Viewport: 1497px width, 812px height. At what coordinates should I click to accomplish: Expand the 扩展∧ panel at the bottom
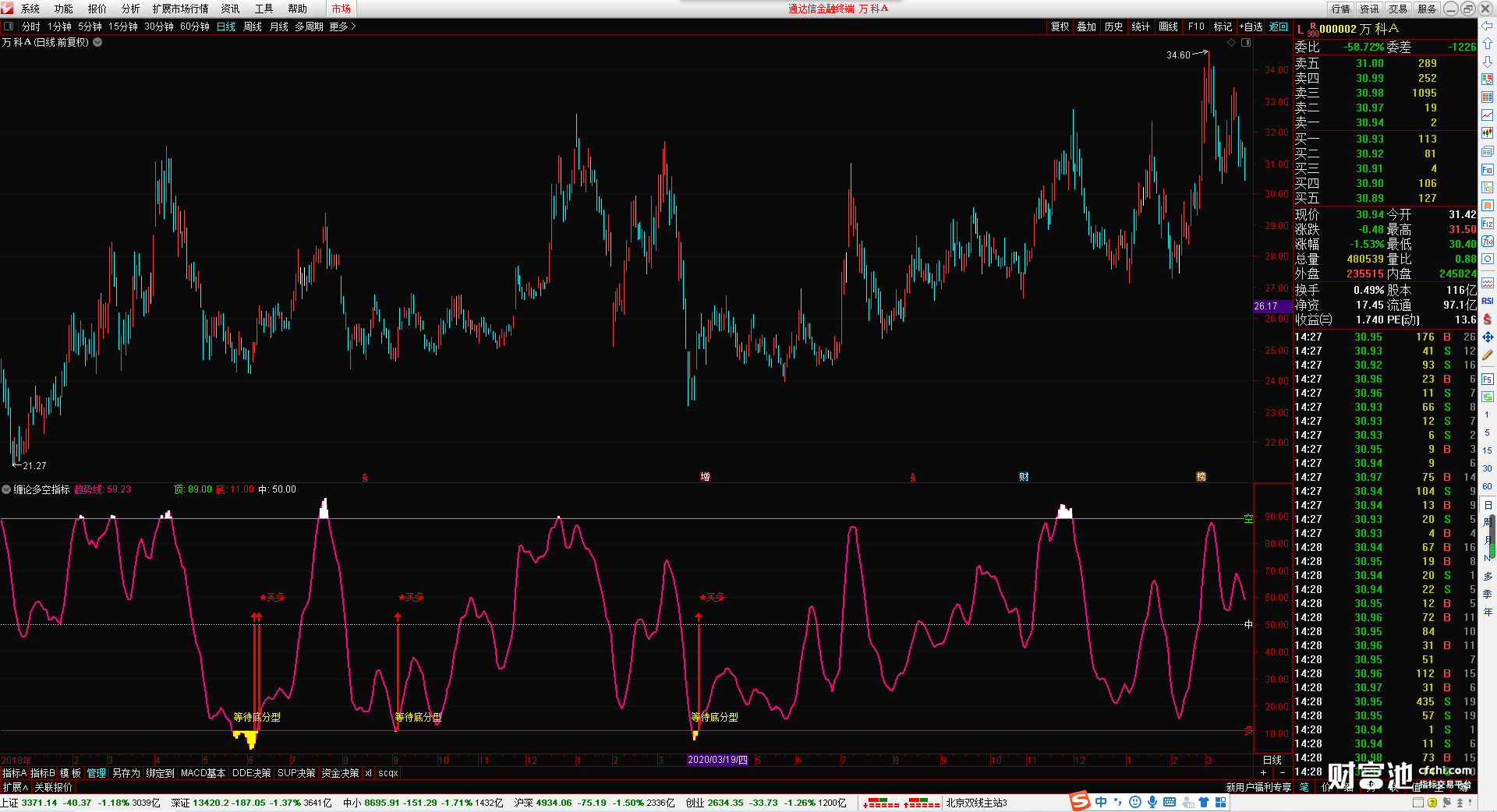click(16, 787)
